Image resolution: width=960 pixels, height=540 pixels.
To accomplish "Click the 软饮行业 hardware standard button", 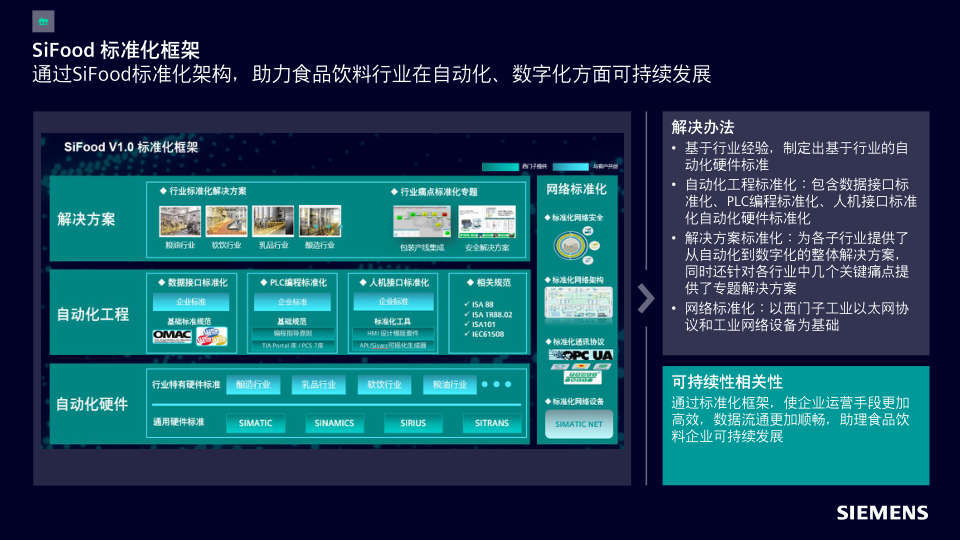I will click(x=384, y=384).
